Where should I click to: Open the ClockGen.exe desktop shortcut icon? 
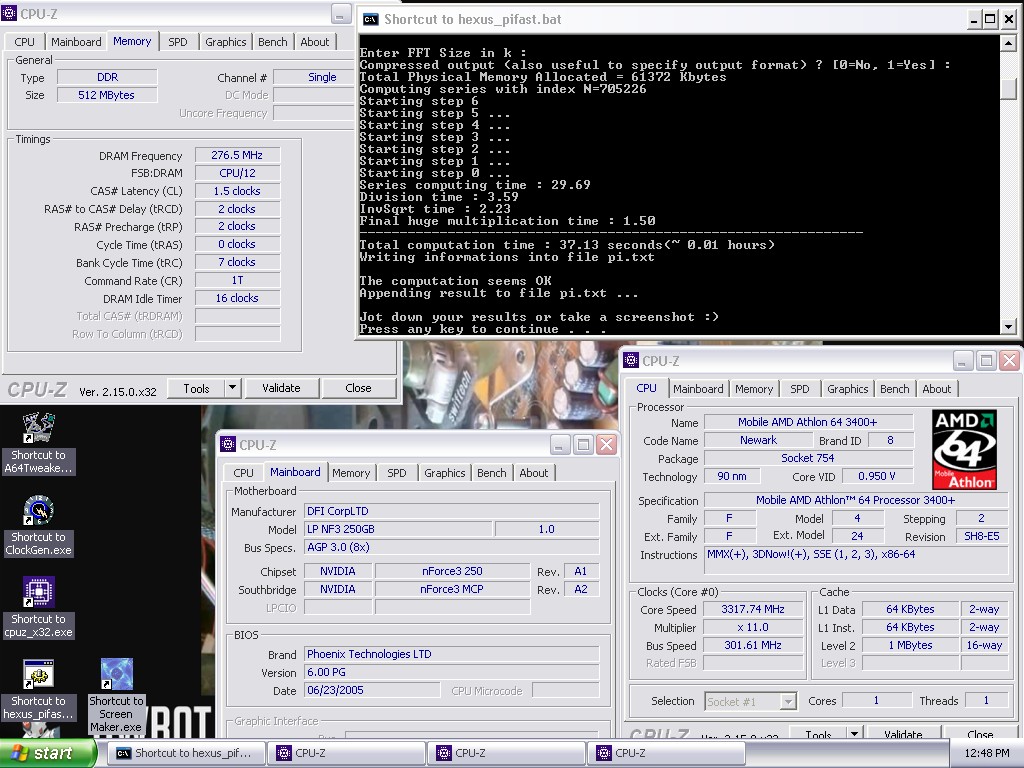tap(39, 509)
